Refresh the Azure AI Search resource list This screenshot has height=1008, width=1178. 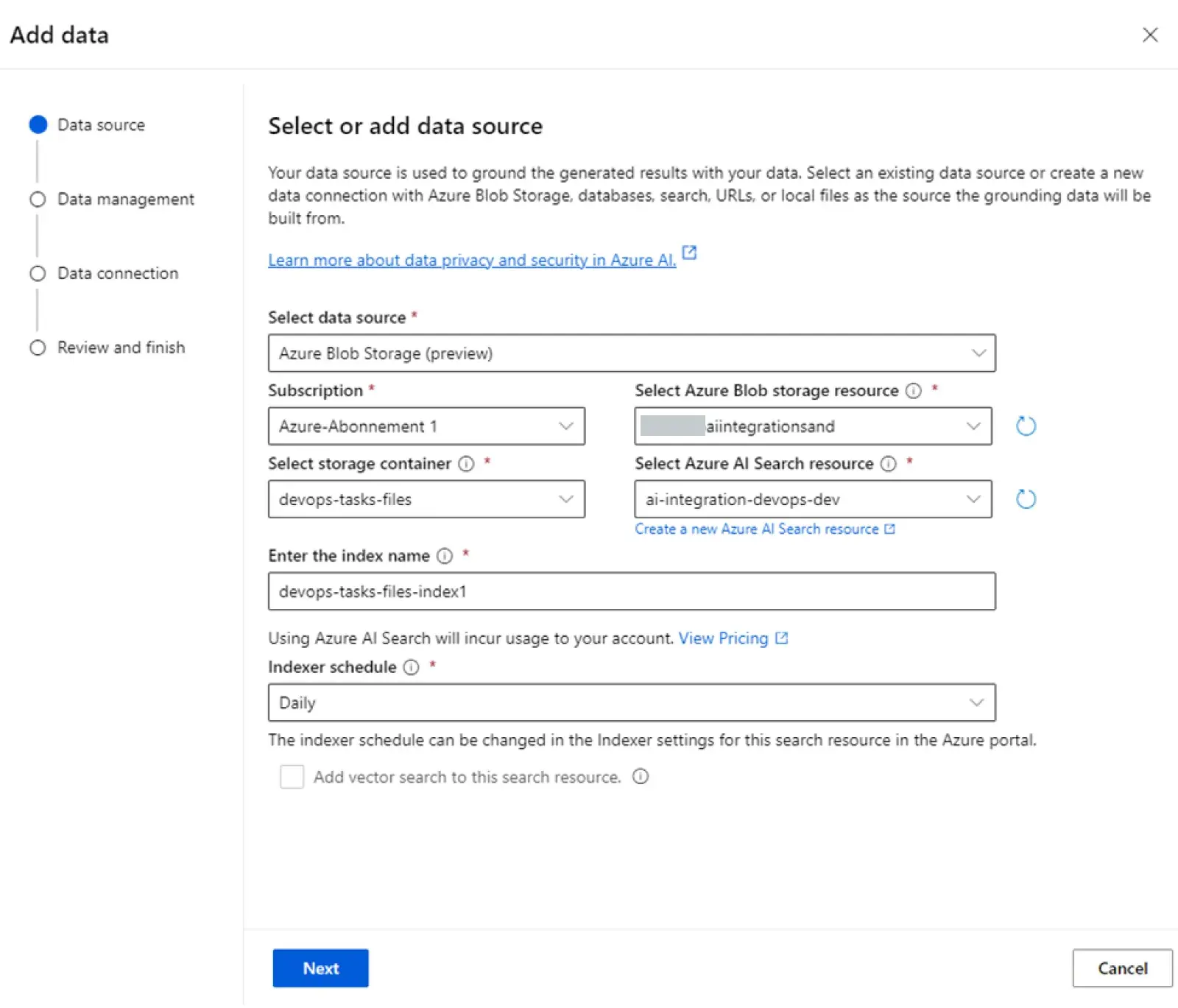click(x=1026, y=499)
